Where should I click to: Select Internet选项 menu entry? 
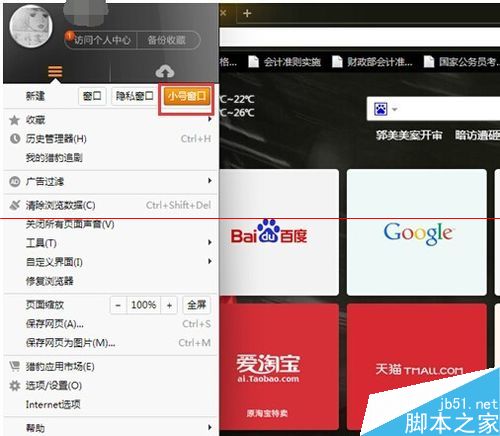point(110,405)
